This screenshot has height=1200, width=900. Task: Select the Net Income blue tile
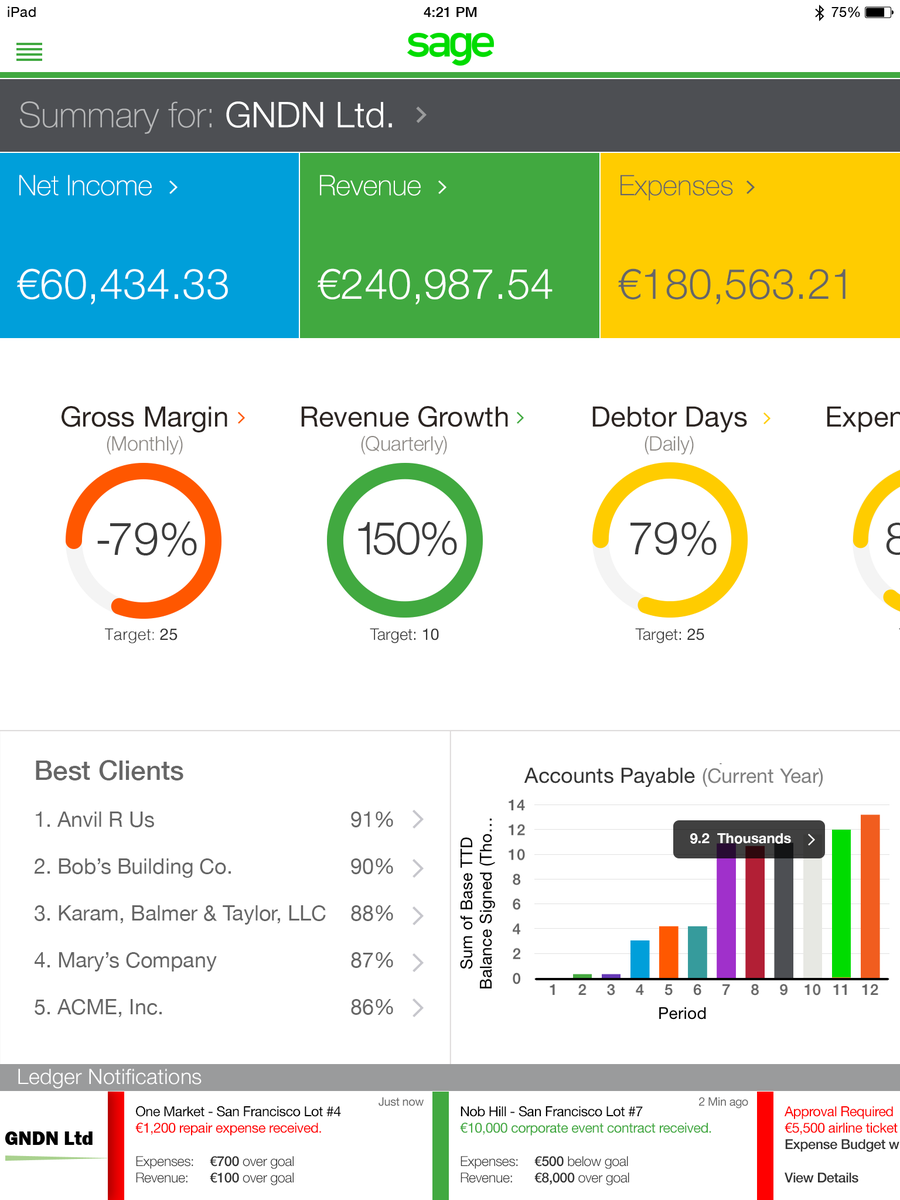pyautogui.click(x=149, y=245)
